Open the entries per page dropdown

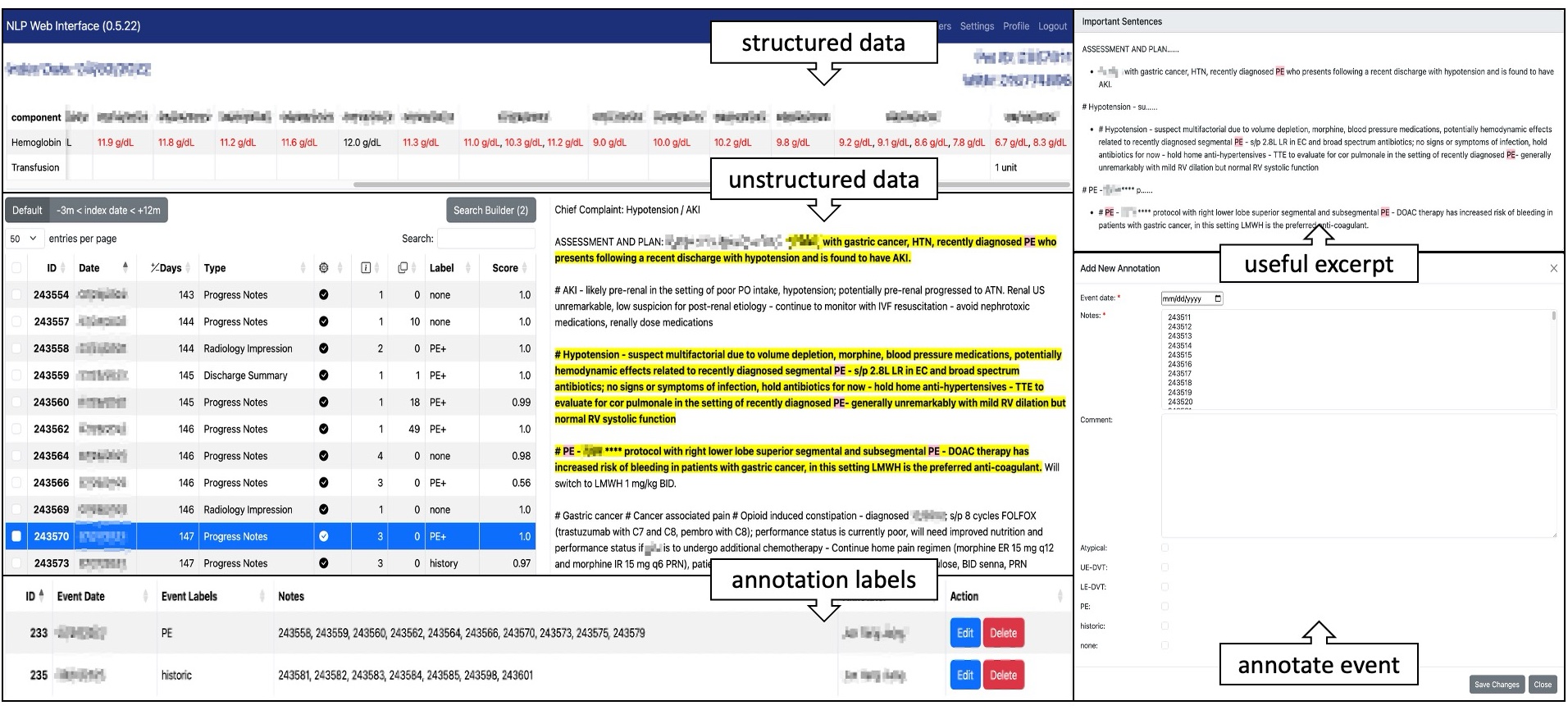pyautogui.click(x=24, y=239)
